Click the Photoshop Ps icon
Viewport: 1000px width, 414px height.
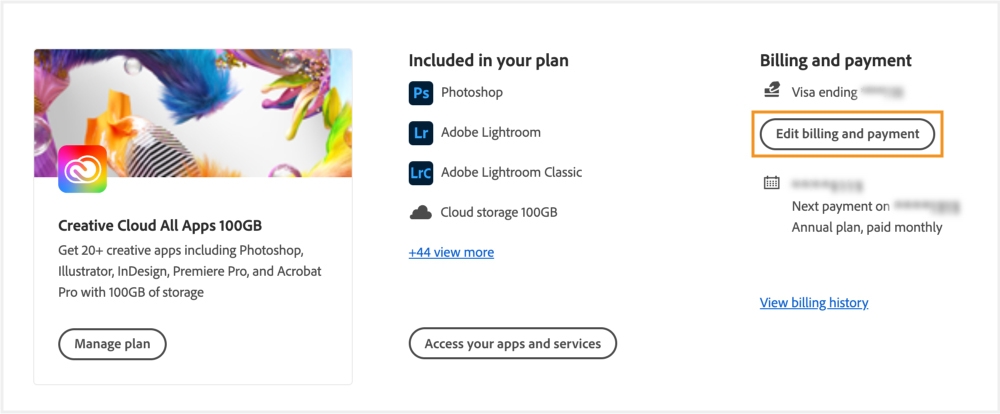pos(421,93)
